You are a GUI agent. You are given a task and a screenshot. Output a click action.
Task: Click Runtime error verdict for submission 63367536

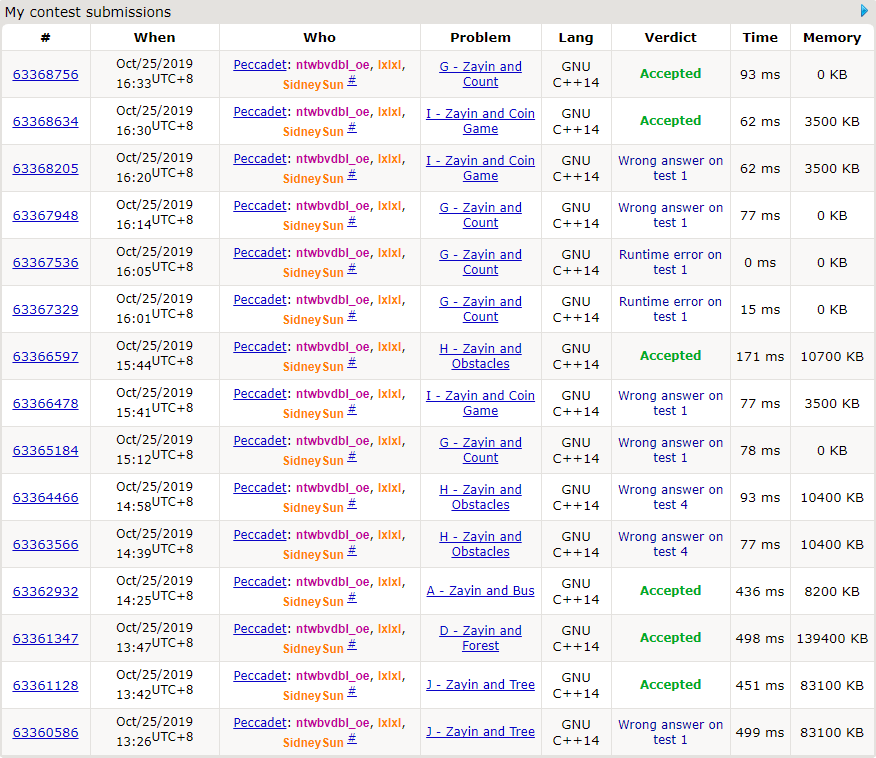point(670,262)
